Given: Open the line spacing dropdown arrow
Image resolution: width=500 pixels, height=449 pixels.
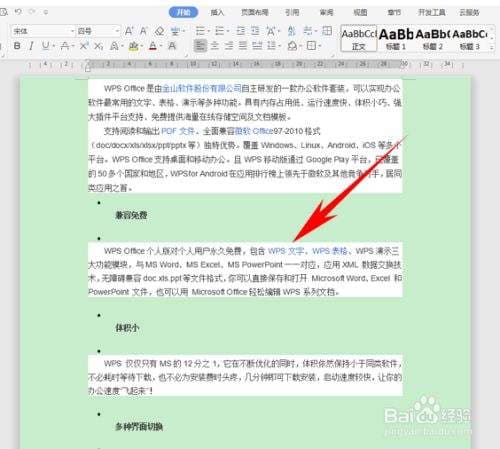Looking at the screenshot, I should point(280,46).
